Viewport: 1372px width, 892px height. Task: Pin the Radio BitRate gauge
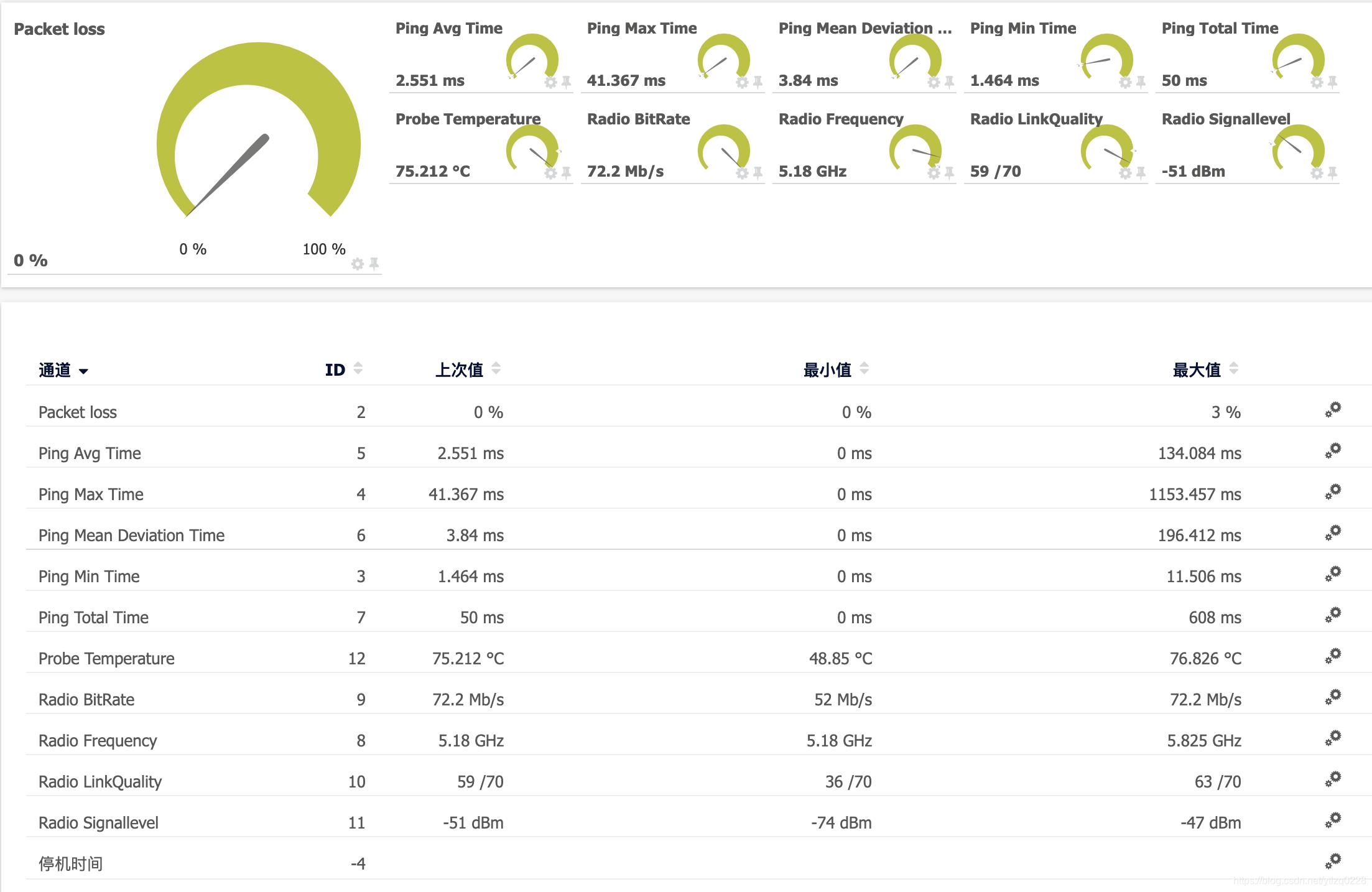point(758,172)
